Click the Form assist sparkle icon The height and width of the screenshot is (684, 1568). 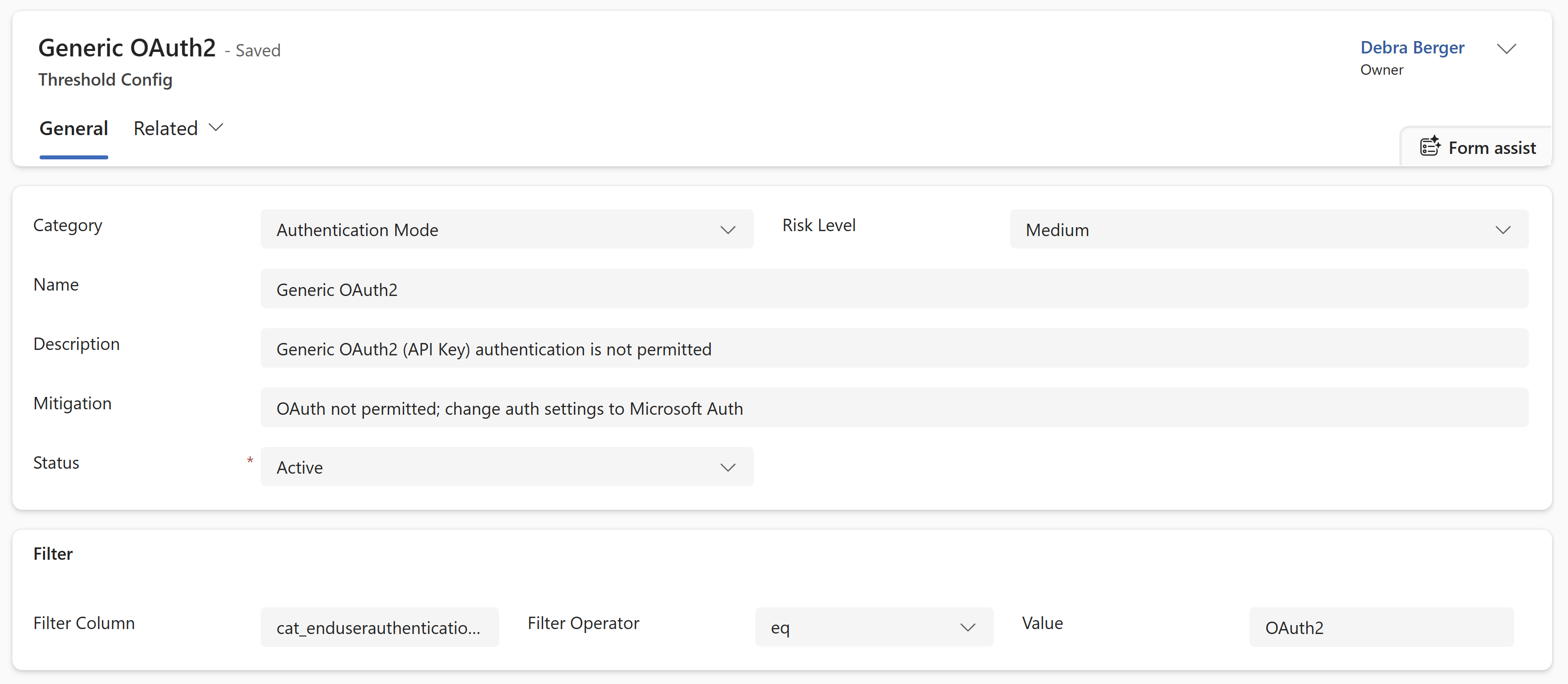1430,147
